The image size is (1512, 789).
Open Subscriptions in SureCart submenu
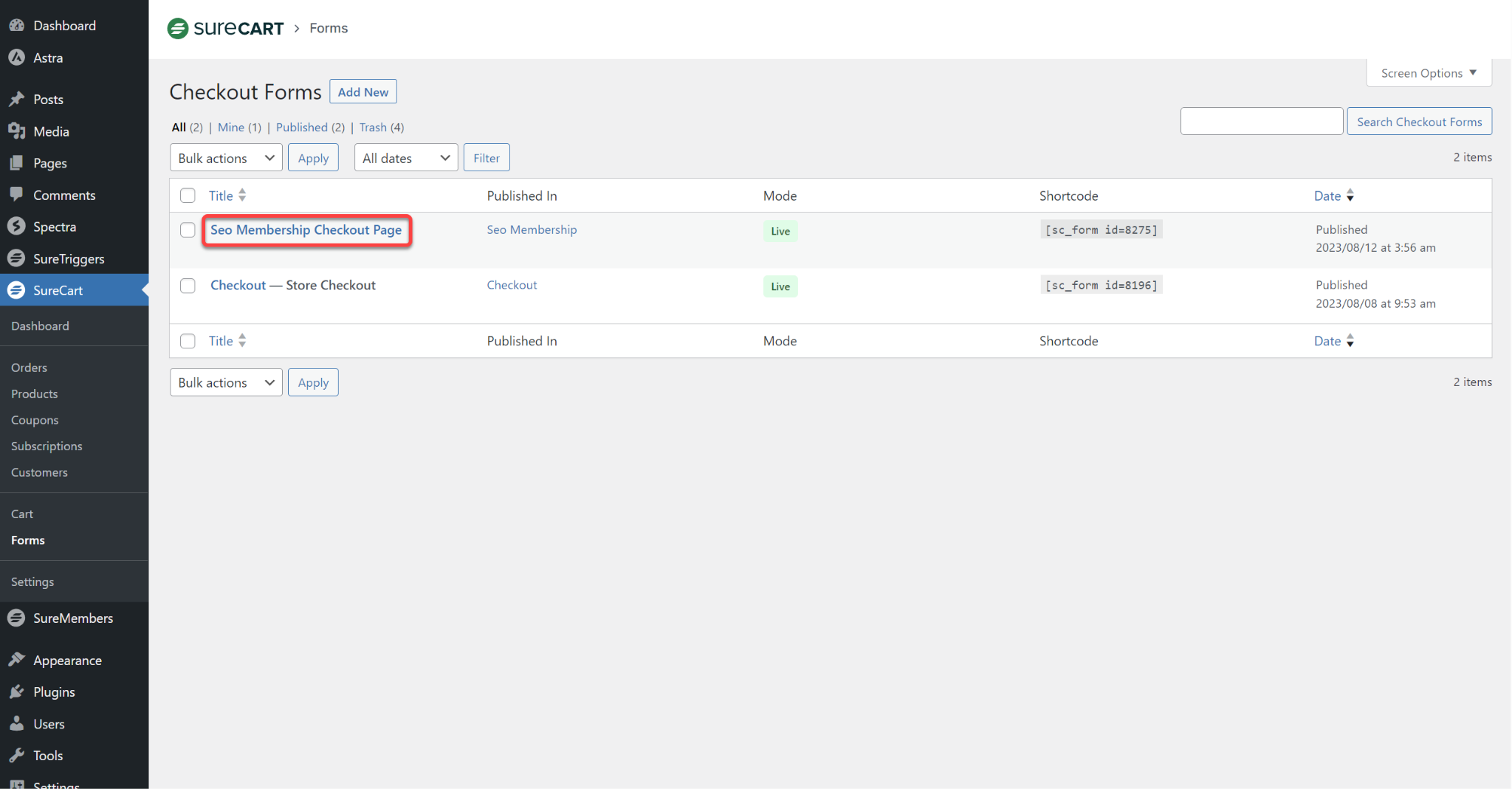tap(47, 446)
